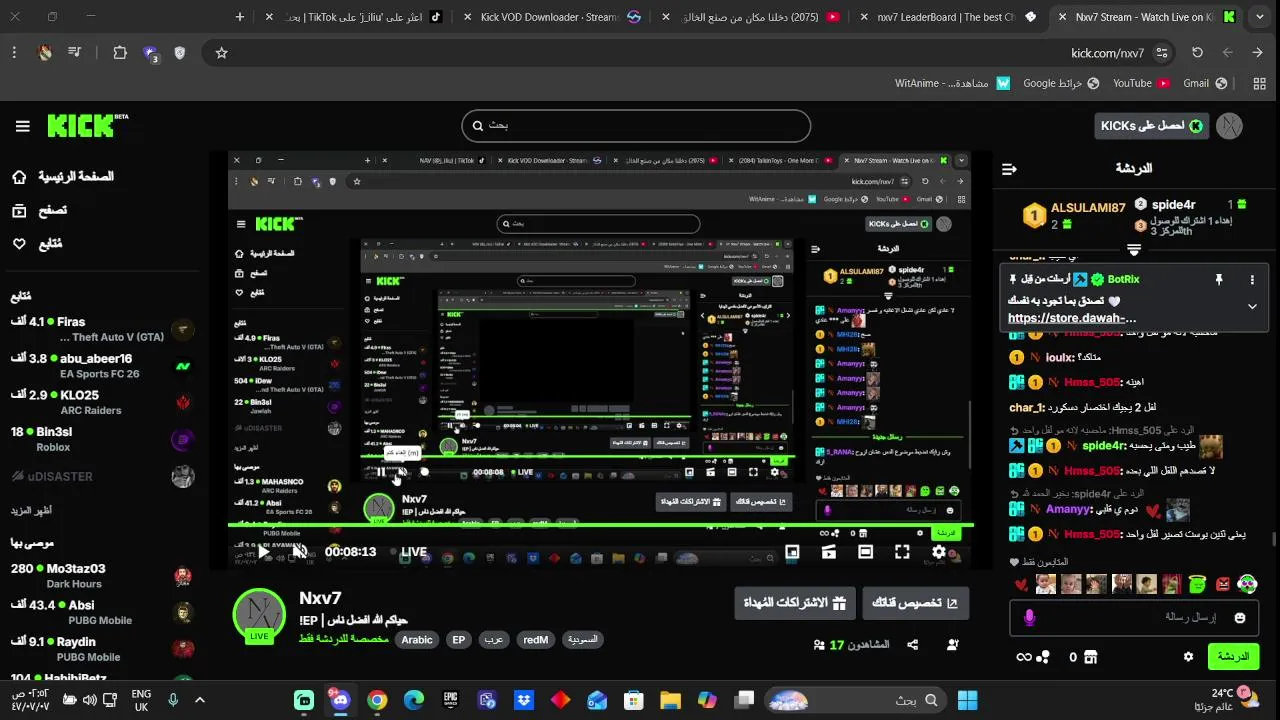Click the Nxv7 channel avatar
1280x720 pixels.
[x=259, y=615]
